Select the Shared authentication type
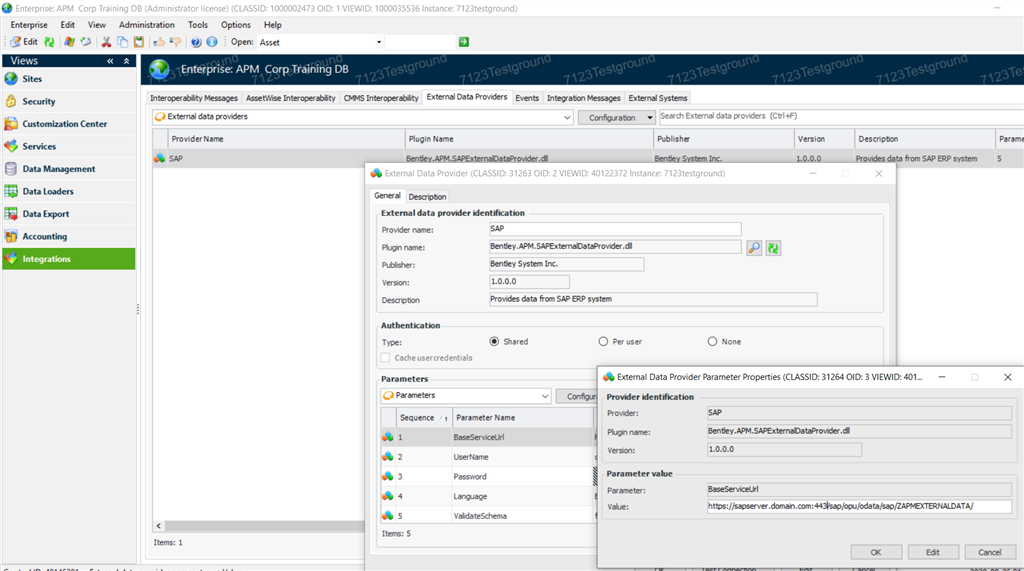Viewport: 1024px width, 571px height. (x=494, y=342)
